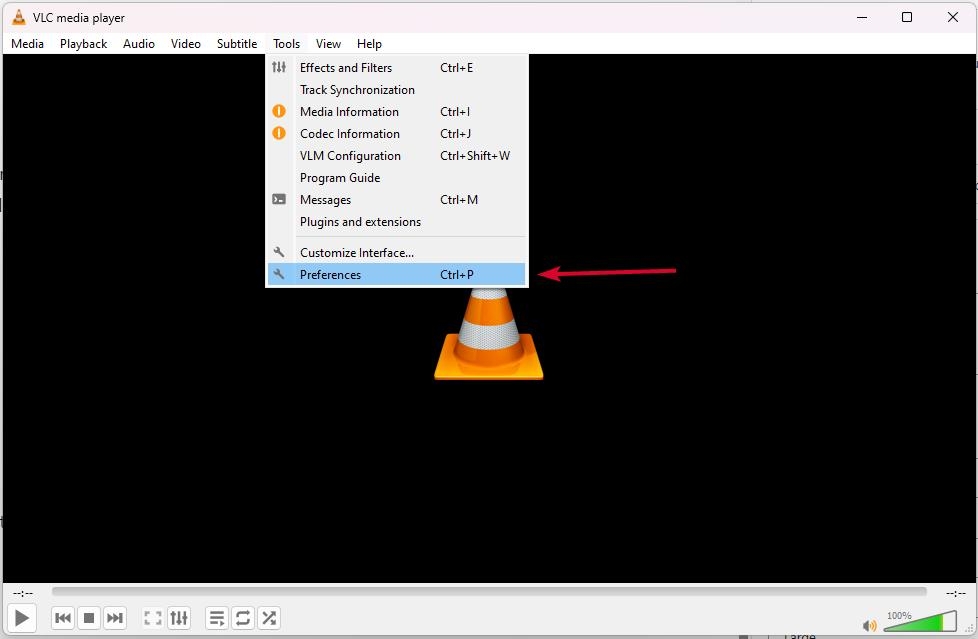Open the Program Guide
This screenshot has width=978, height=639.
click(397, 178)
